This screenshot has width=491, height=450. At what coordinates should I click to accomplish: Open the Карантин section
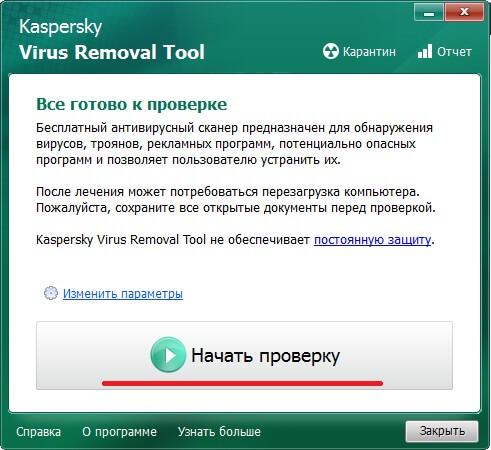coord(359,52)
